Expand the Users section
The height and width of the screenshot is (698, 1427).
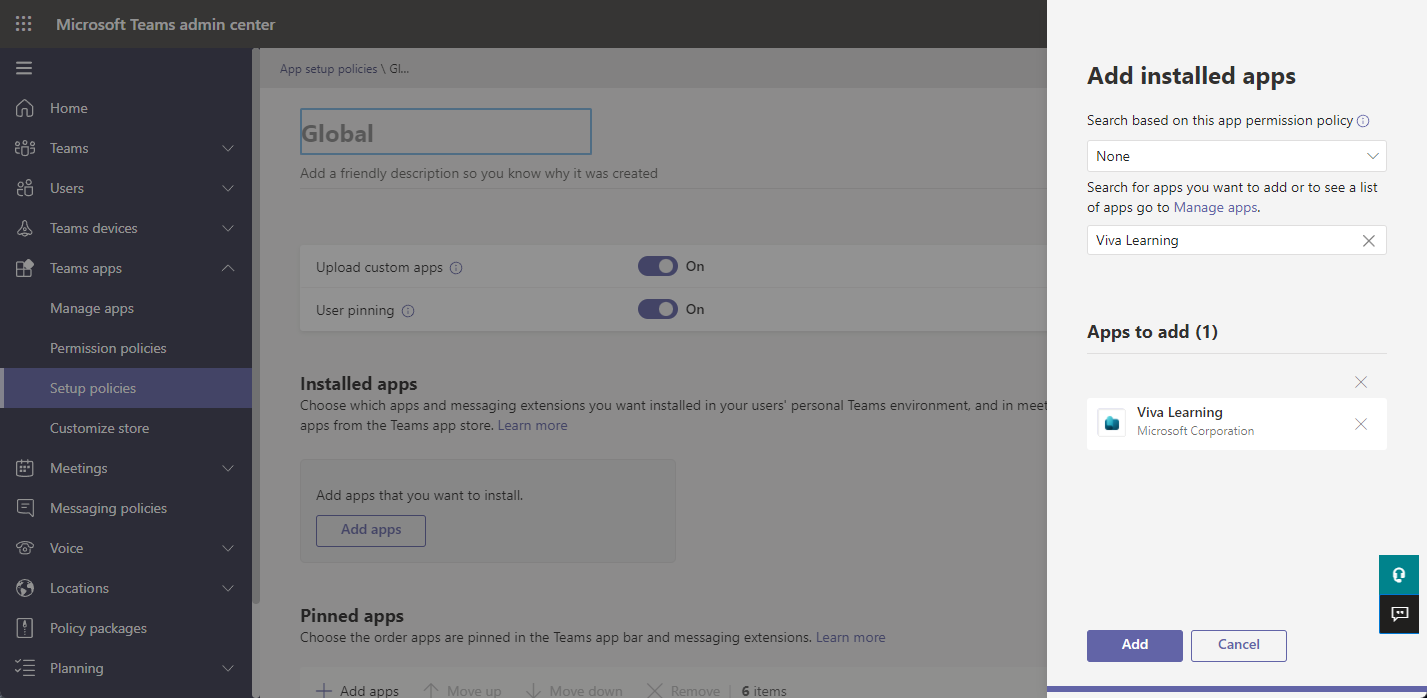click(66, 187)
